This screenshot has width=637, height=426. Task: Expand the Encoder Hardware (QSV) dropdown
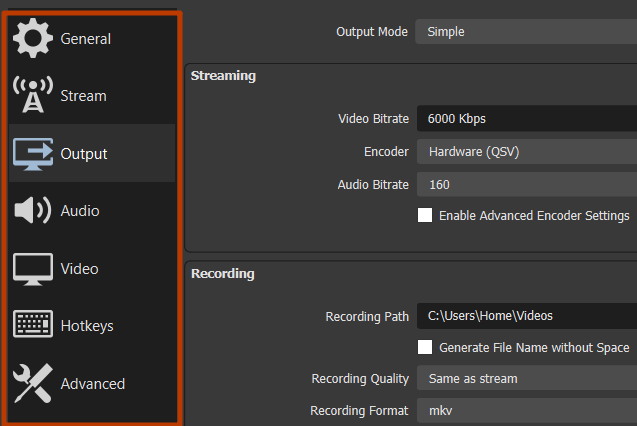pyautogui.click(x=527, y=151)
